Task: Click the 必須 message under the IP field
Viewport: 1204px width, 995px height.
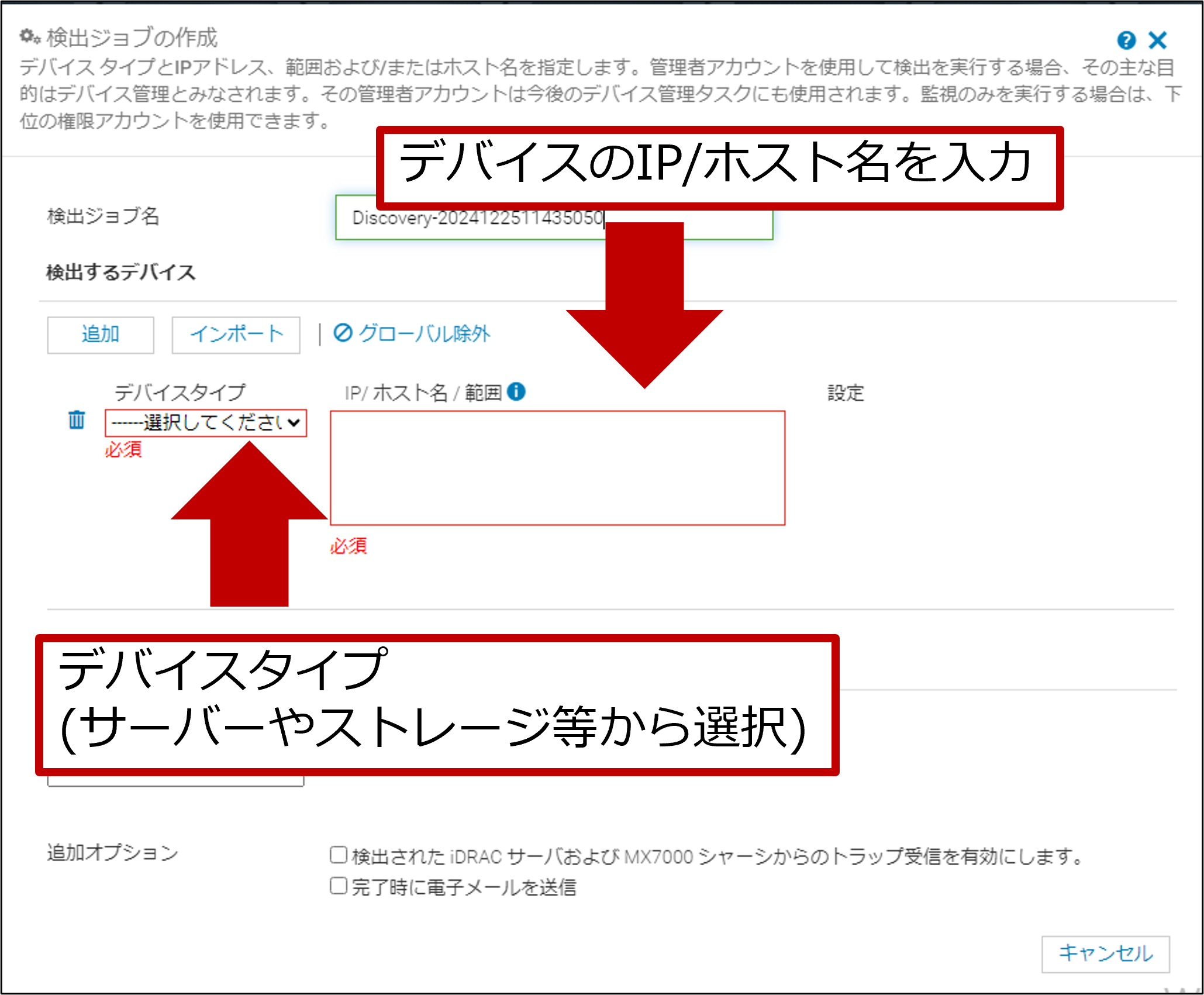Action: point(349,546)
